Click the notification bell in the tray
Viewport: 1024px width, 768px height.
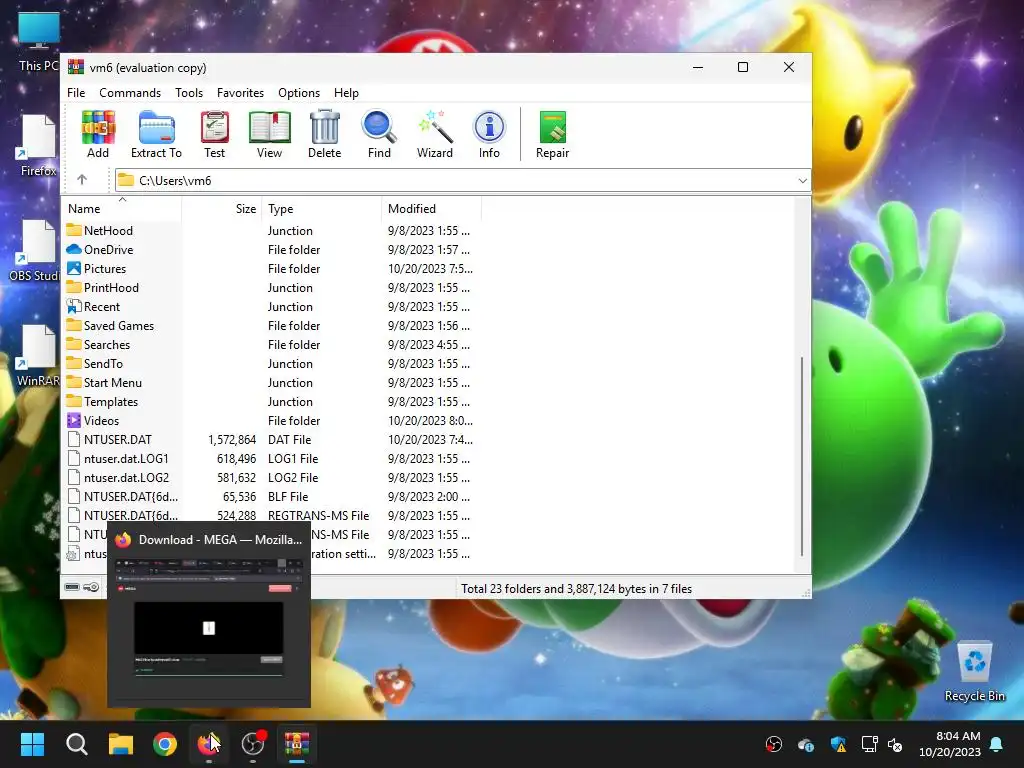[x=997, y=744]
